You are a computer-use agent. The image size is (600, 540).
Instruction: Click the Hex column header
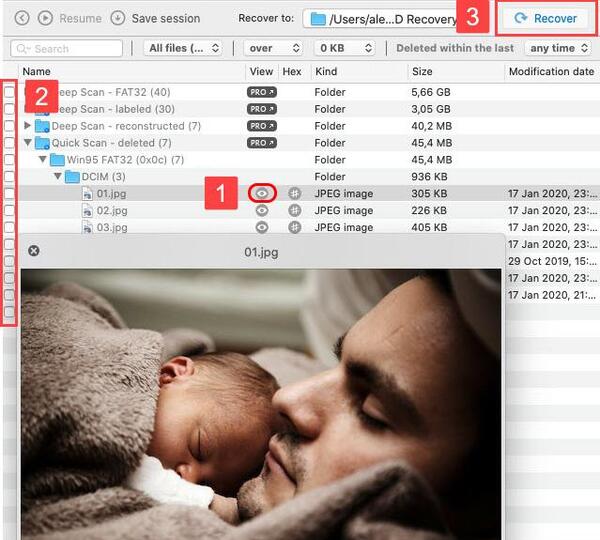point(292,72)
